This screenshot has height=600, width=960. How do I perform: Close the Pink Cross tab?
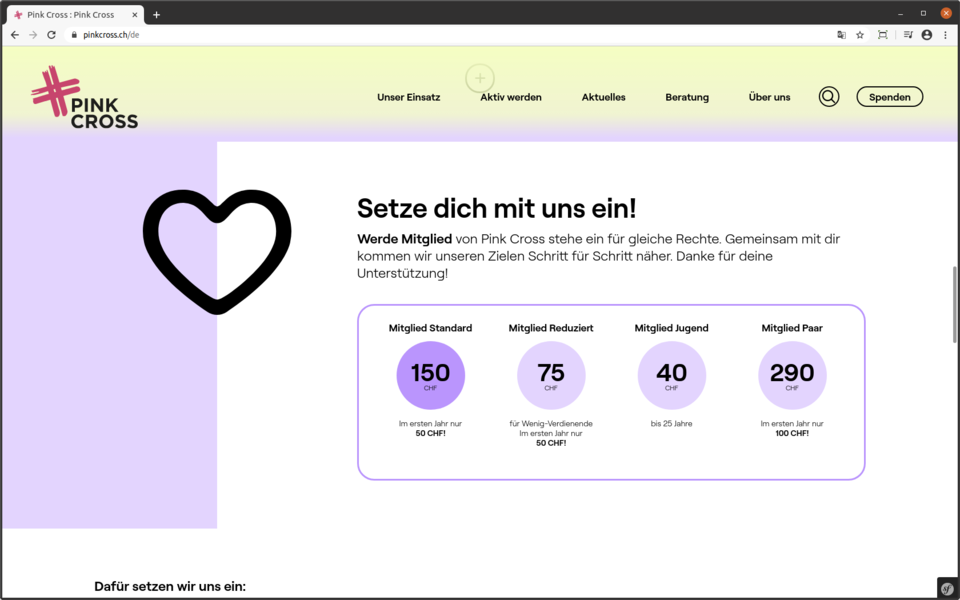click(135, 15)
